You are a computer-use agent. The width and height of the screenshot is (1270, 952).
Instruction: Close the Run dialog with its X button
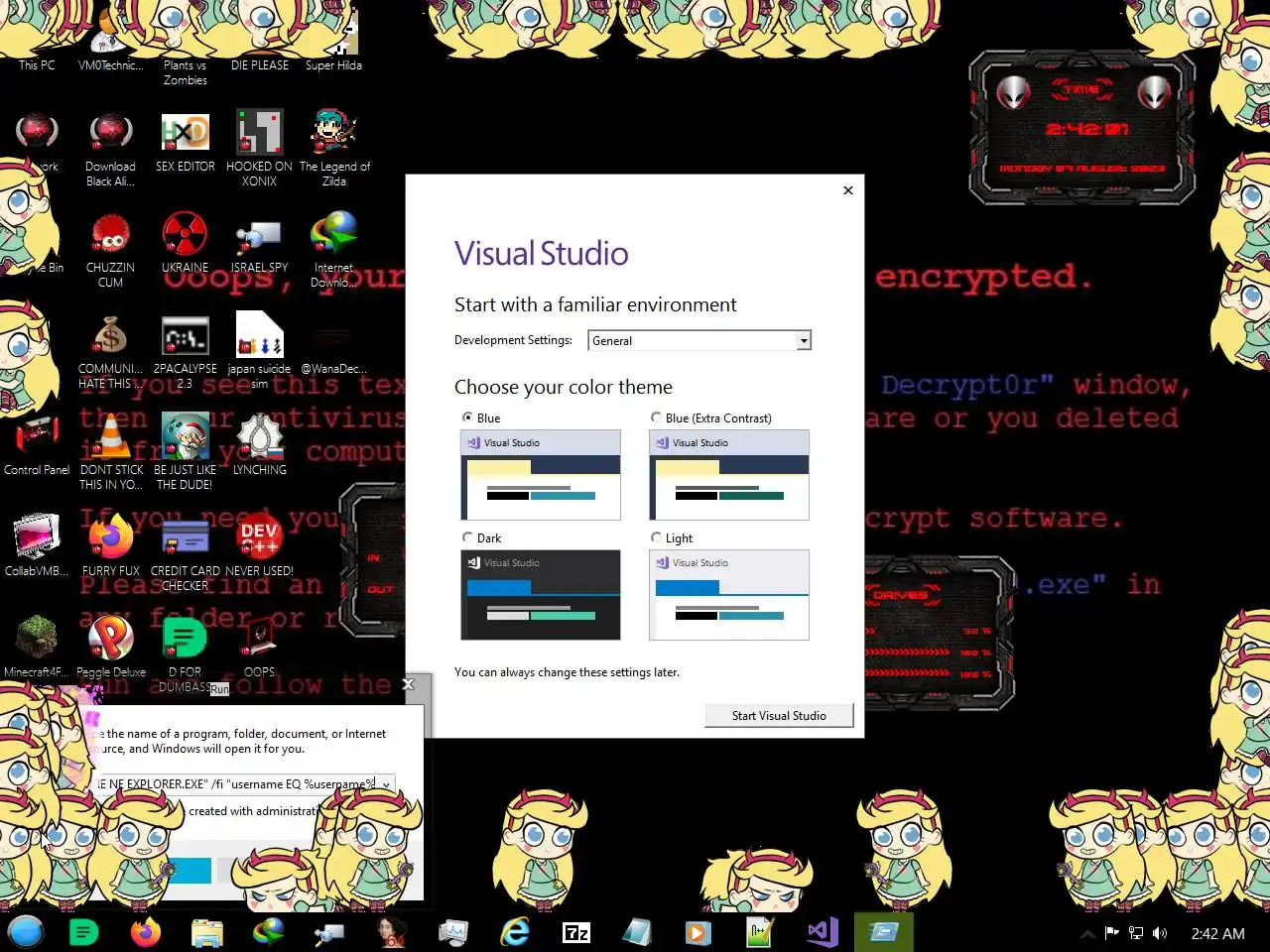coord(408,684)
